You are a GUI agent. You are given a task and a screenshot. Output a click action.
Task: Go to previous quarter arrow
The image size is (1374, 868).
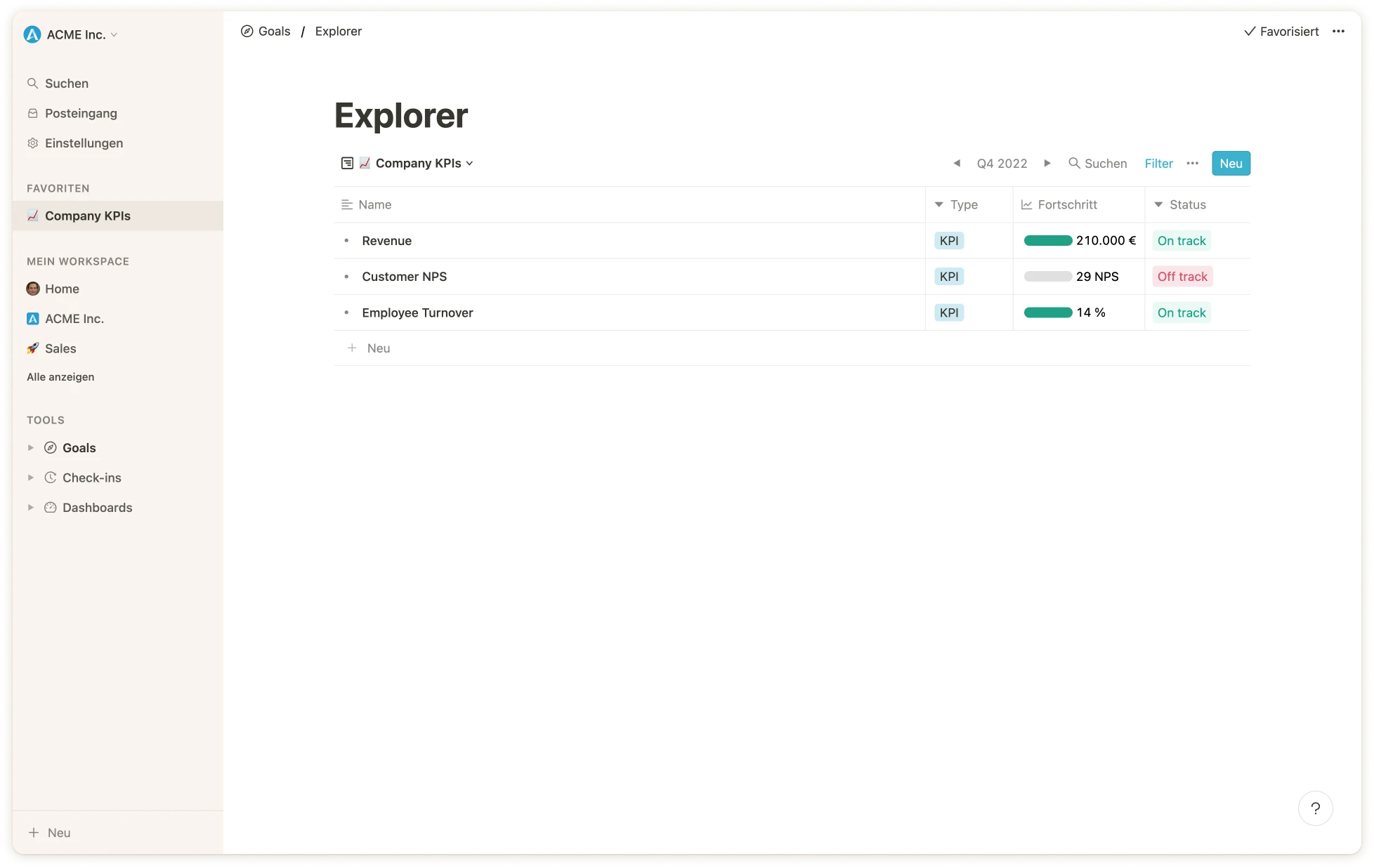tap(956, 163)
